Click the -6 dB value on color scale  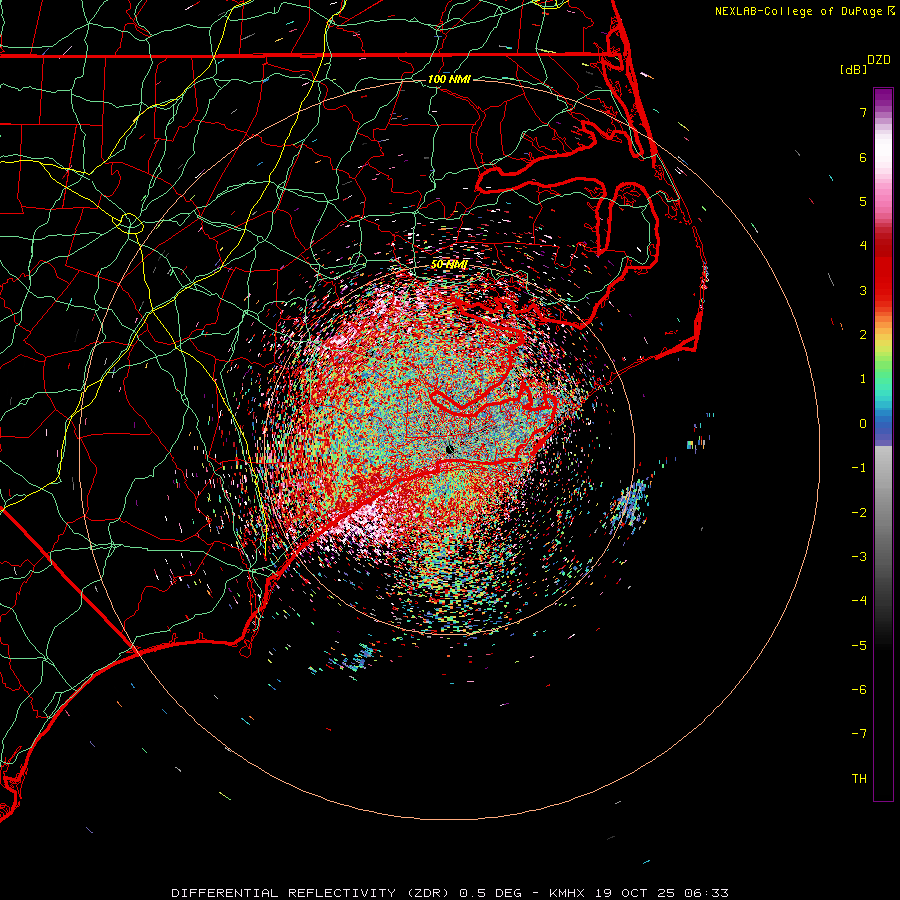pos(859,690)
